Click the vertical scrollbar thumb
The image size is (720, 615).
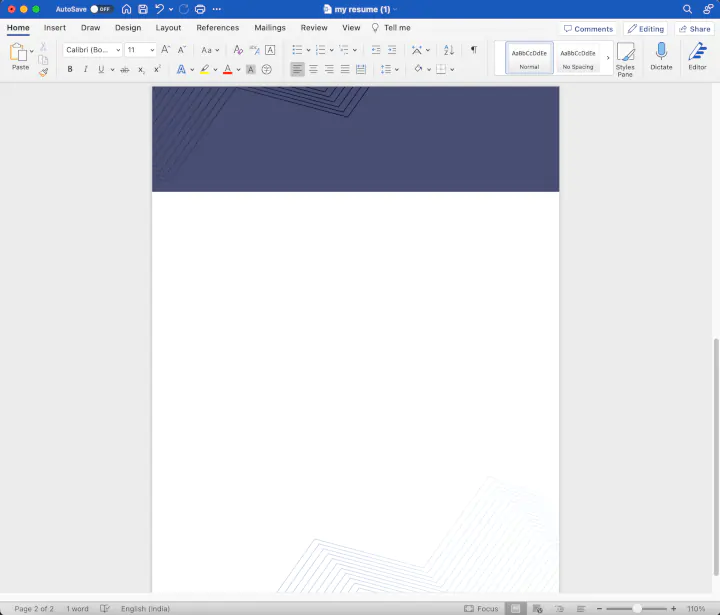[x=715, y=457]
